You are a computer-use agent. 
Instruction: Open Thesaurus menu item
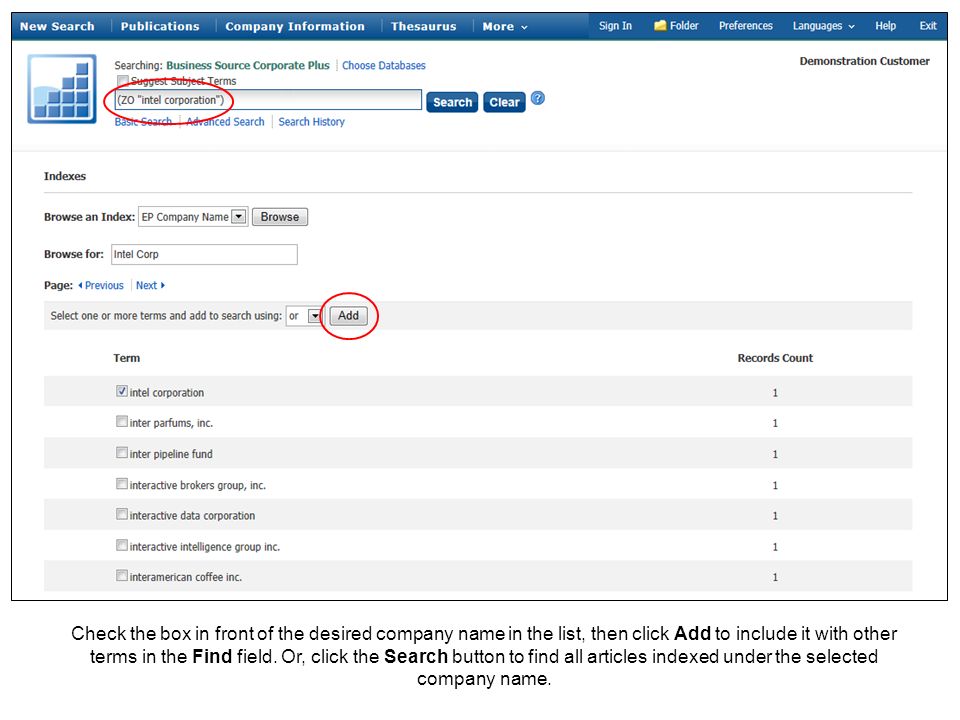click(424, 26)
